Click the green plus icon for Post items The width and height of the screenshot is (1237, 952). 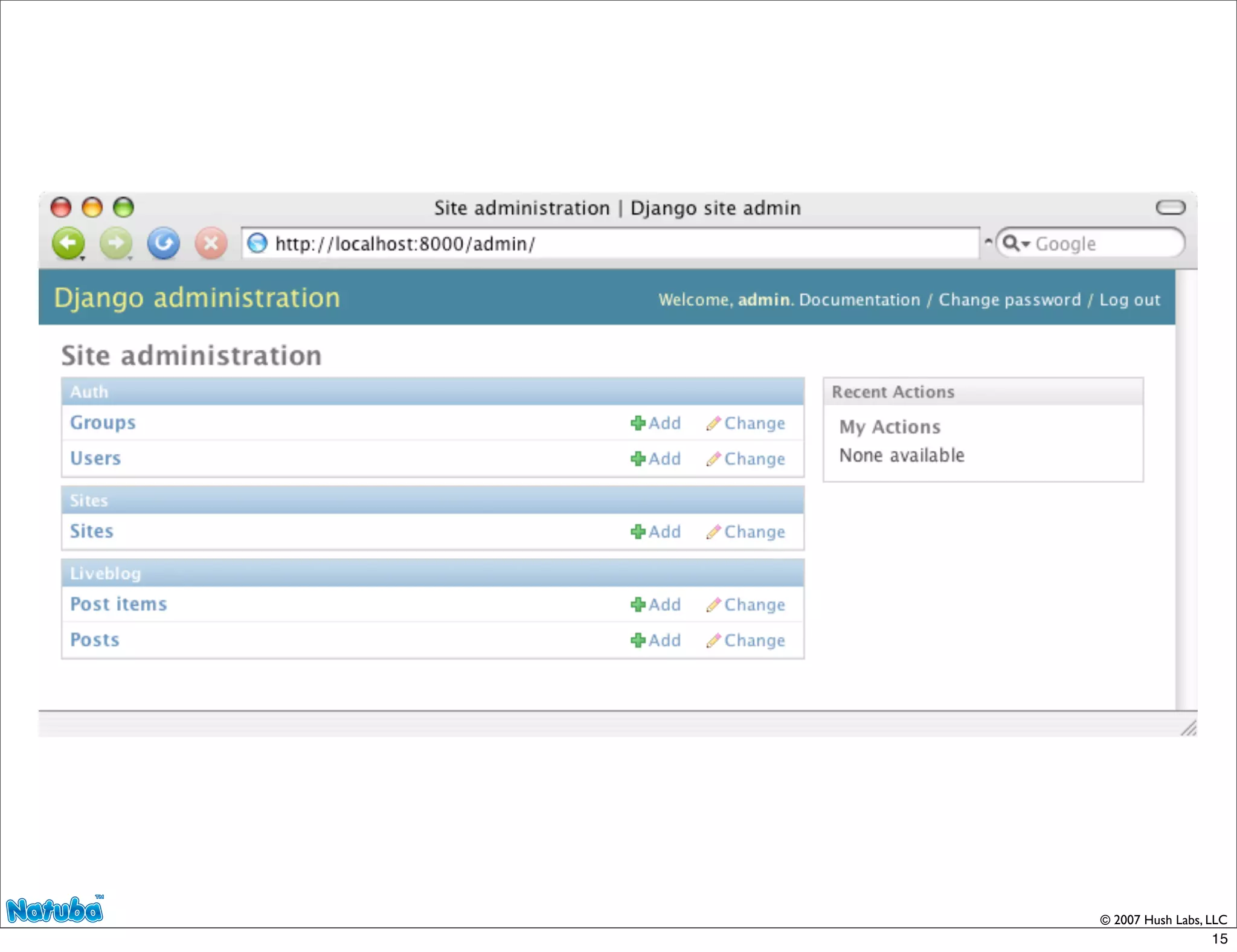pos(638,605)
